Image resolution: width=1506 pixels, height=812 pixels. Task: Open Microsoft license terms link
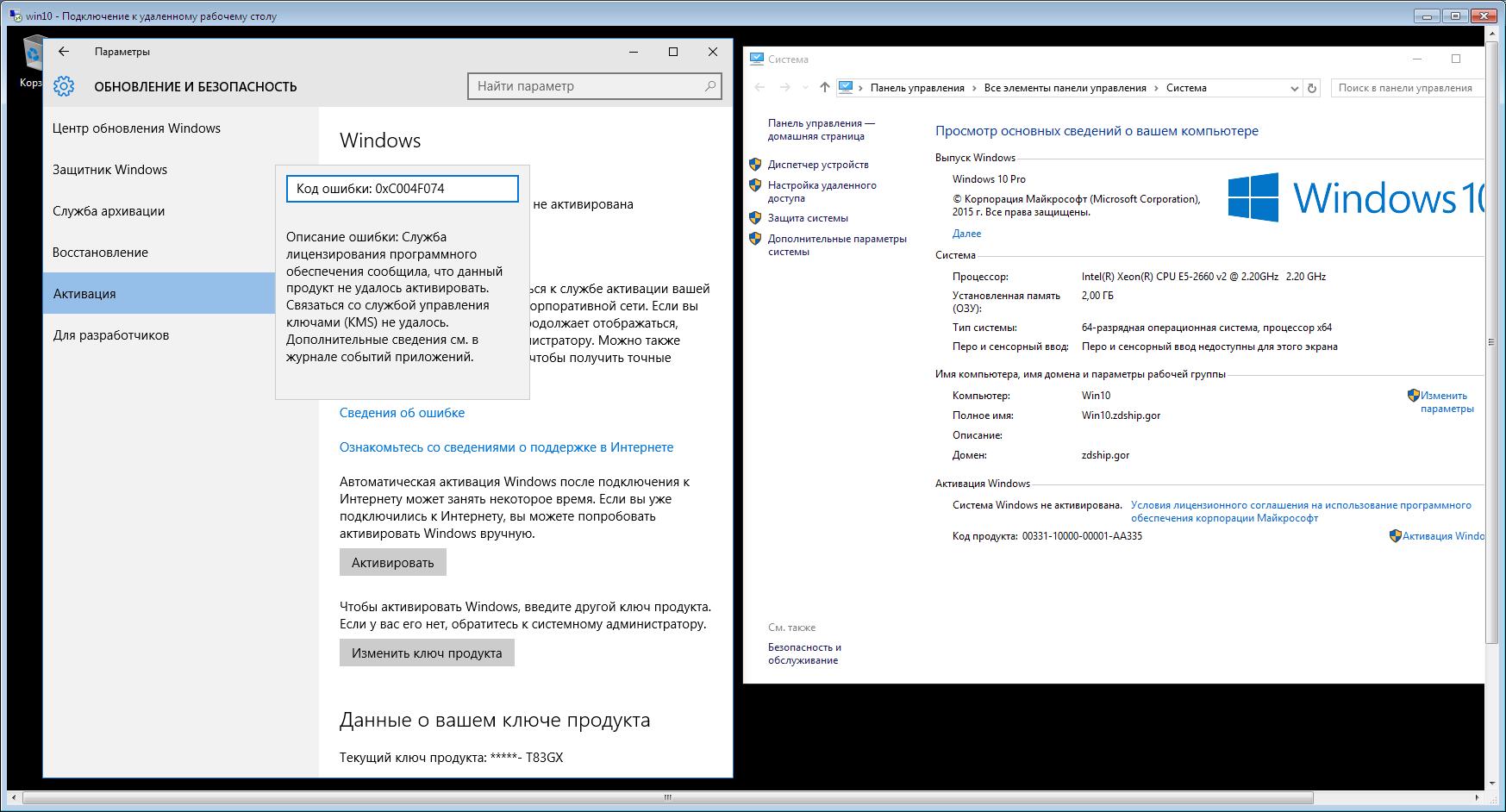[1301, 511]
